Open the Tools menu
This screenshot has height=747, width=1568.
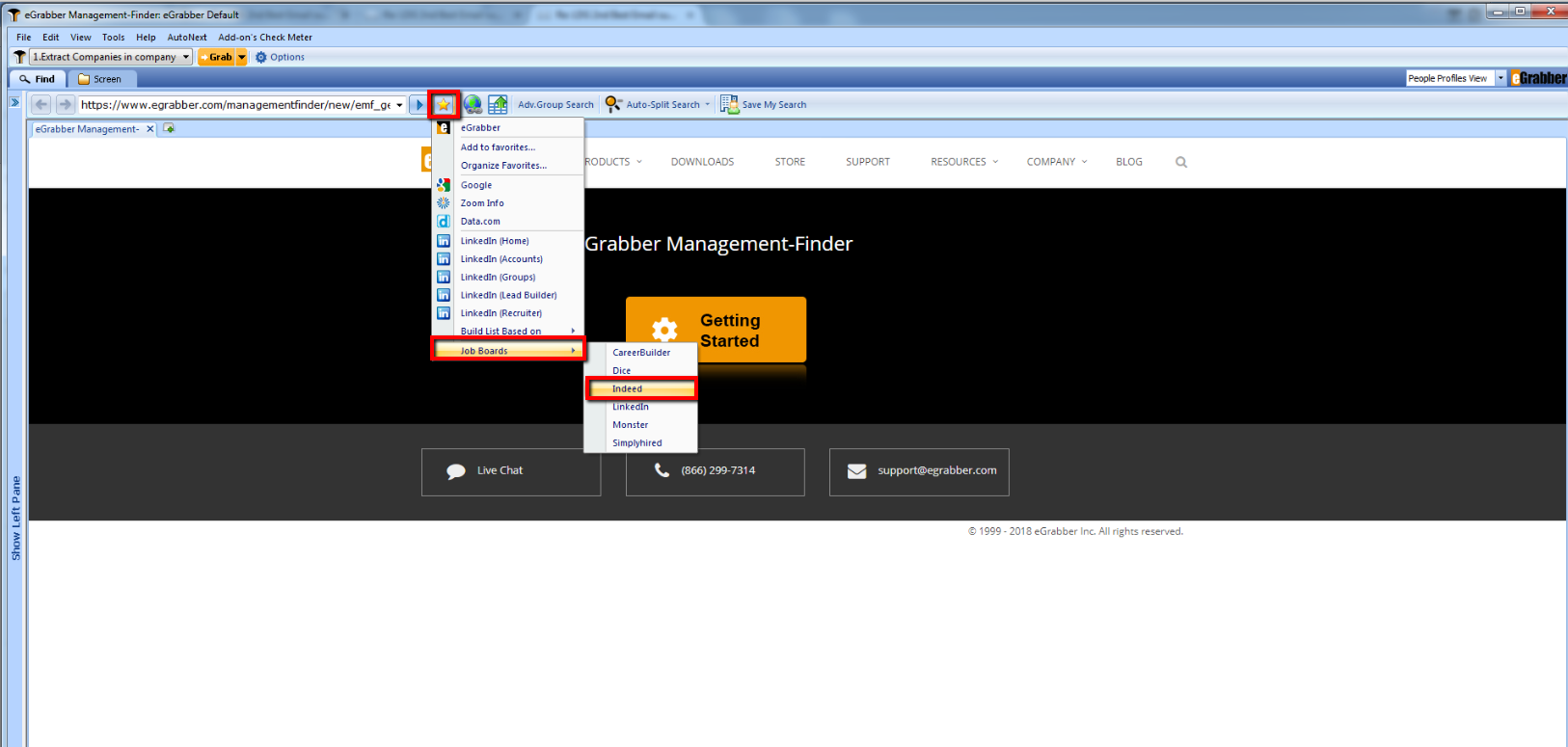click(x=114, y=38)
